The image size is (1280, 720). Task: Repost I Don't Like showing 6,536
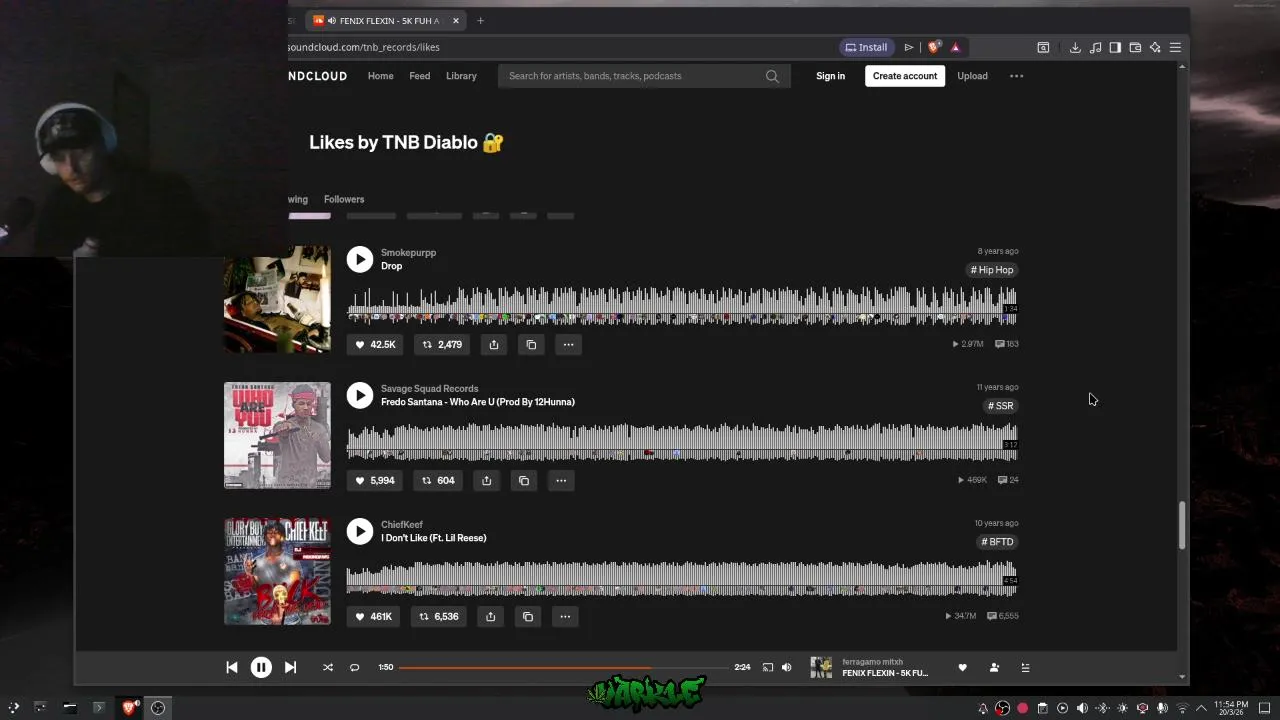point(439,616)
